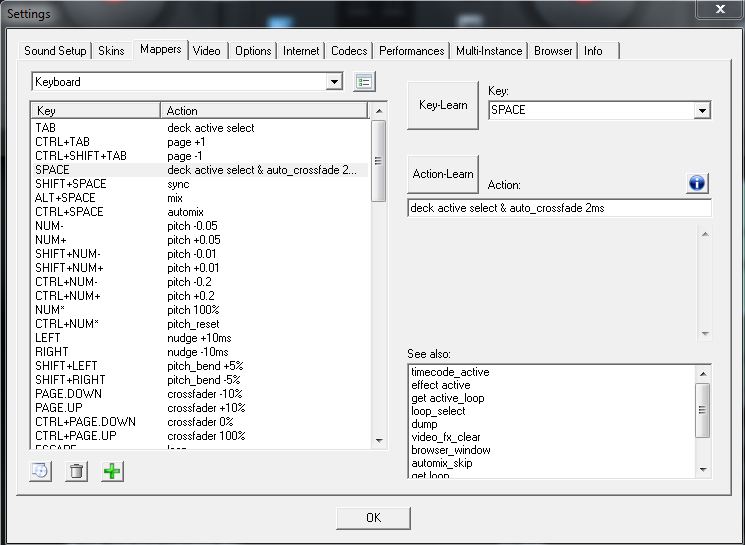Select the CTRL+NUM* pitch_reset row

(200, 324)
